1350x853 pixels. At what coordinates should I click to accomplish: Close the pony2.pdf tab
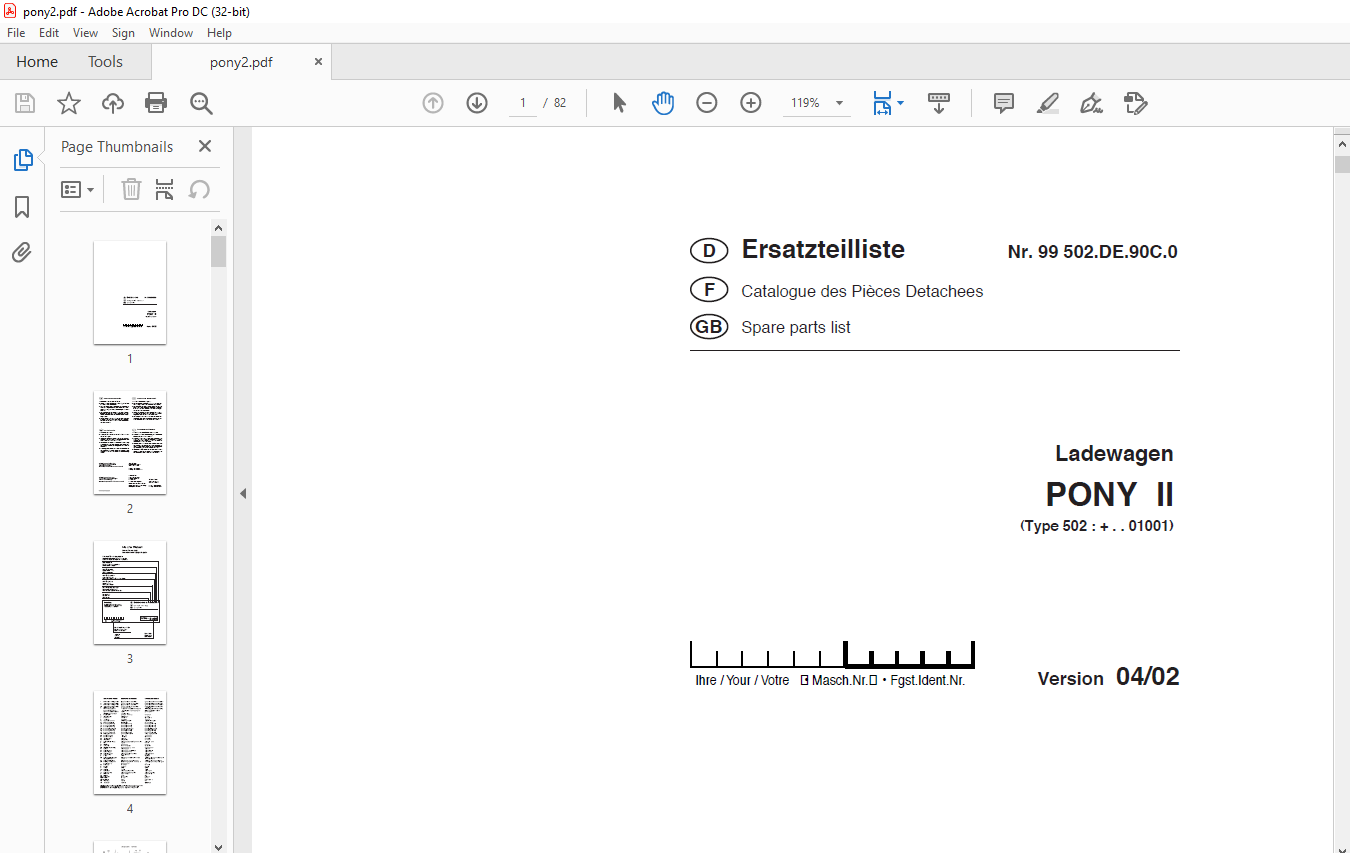pyautogui.click(x=319, y=62)
